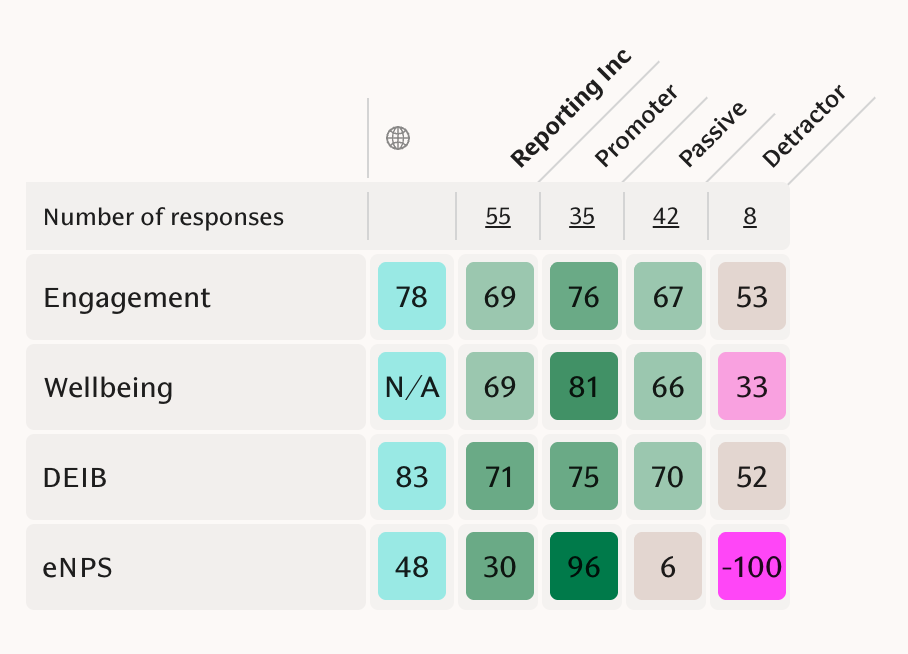Select the Wellbeing Promoter score 81
Viewport: 908px width, 654px height.
[584, 388]
